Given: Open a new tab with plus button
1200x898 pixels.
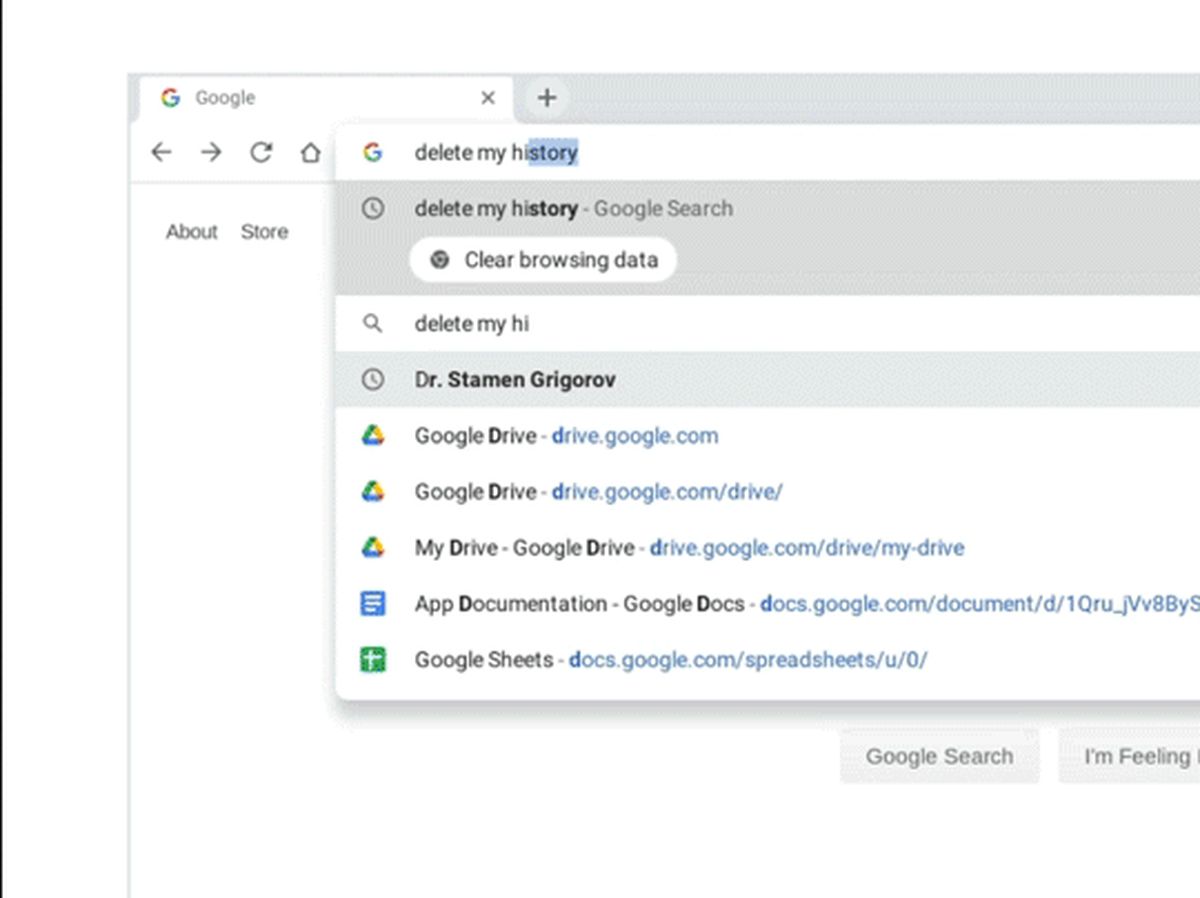Looking at the screenshot, I should coord(546,98).
